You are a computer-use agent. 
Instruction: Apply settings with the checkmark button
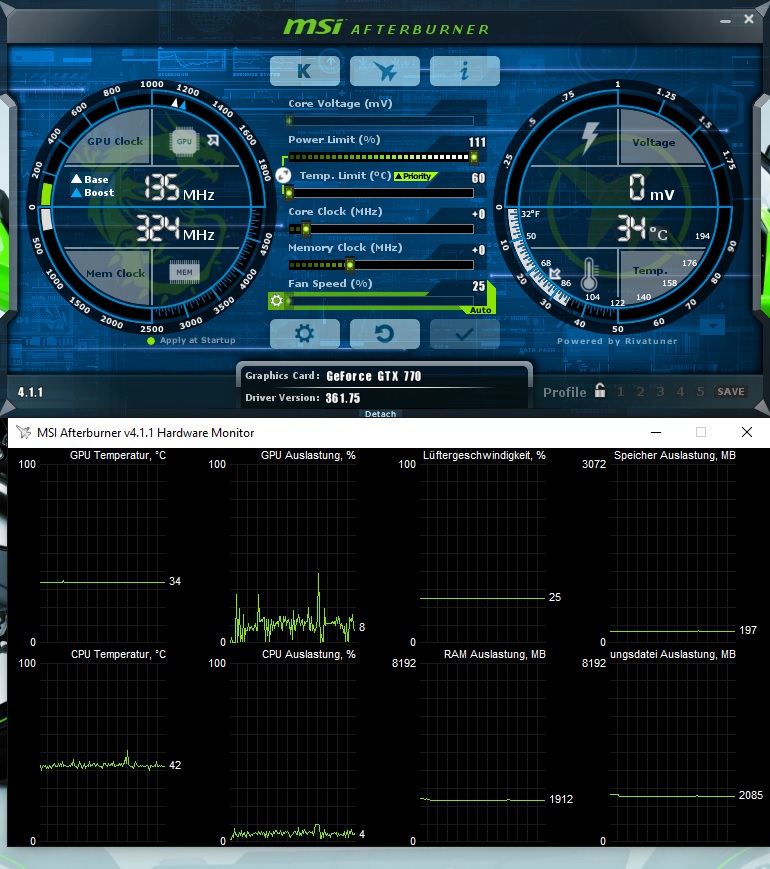465,334
